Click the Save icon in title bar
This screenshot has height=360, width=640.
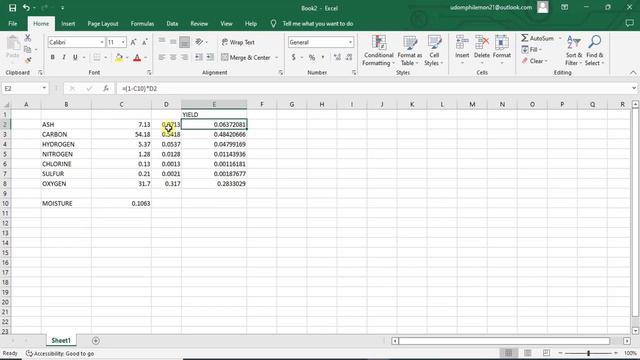[x=12, y=8]
